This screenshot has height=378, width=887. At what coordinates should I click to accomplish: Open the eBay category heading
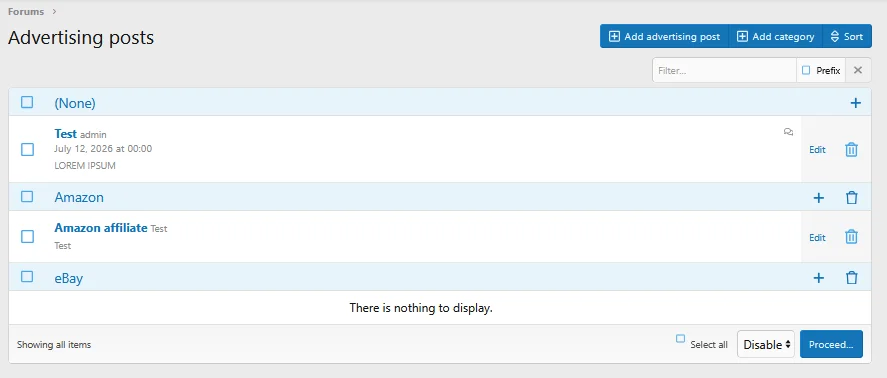tap(68, 278)
